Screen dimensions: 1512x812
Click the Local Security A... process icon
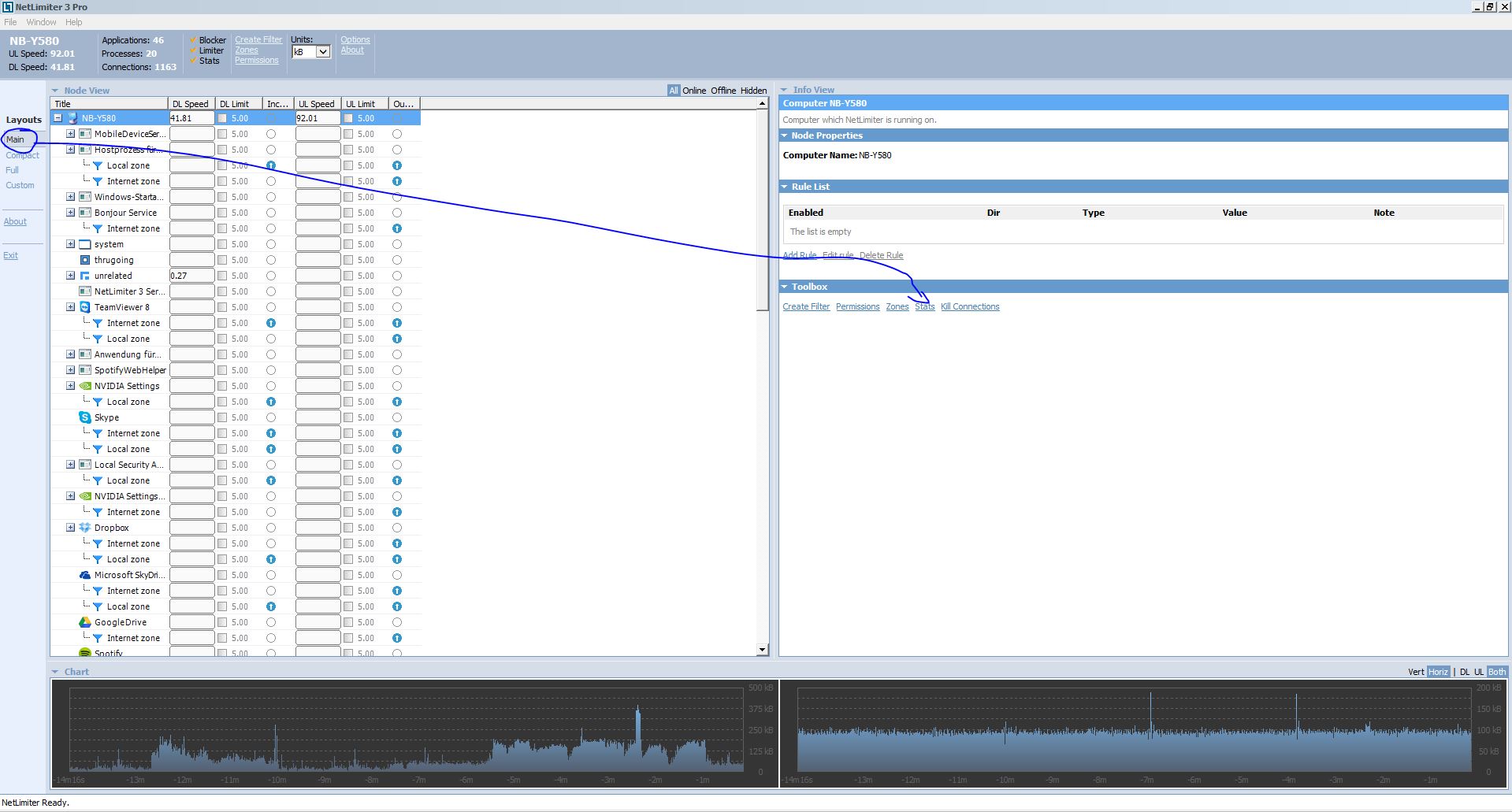[85, 465]
